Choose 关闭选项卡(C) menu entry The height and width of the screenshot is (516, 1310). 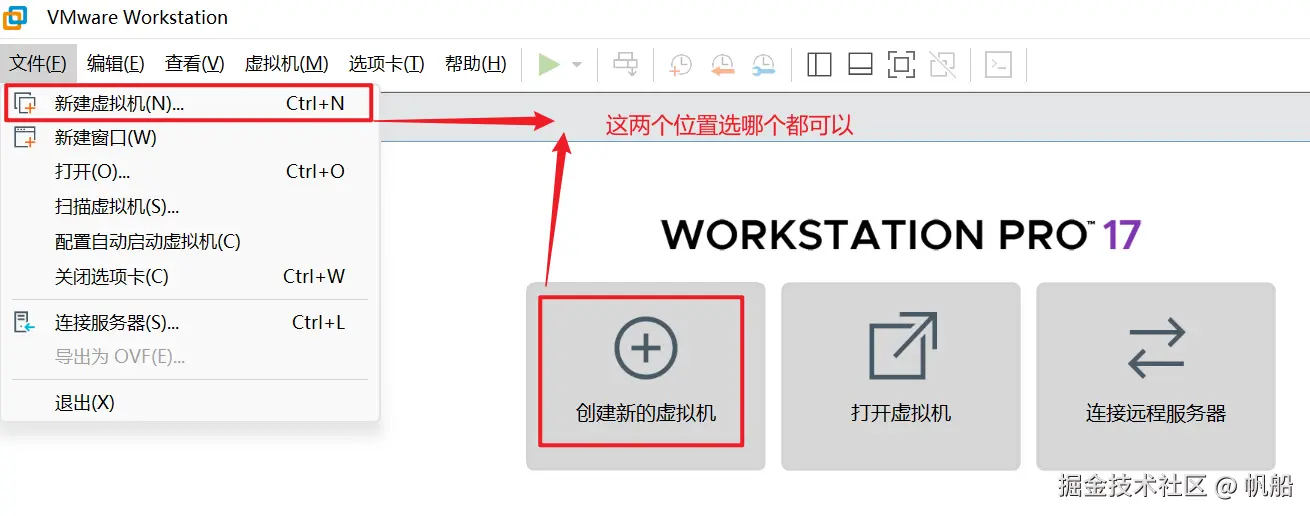pyautogui.click(x=190, y=276)
